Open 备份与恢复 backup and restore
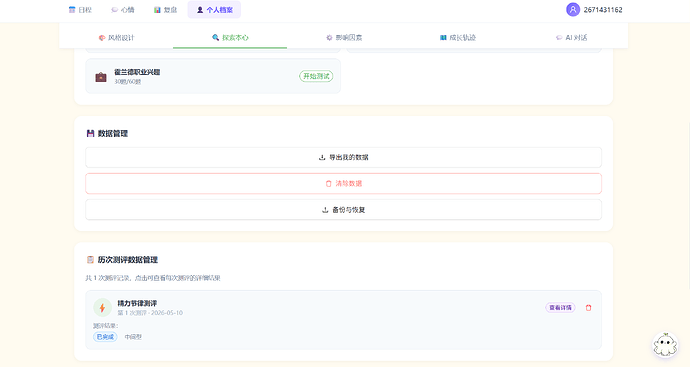 343,210
